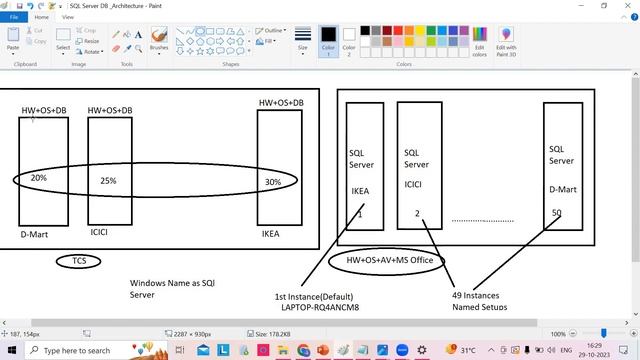Image resolution: width=640 pixels, height=360 pixels.
Task: Open Edit with Paint 3D
Action: point(506,42)
